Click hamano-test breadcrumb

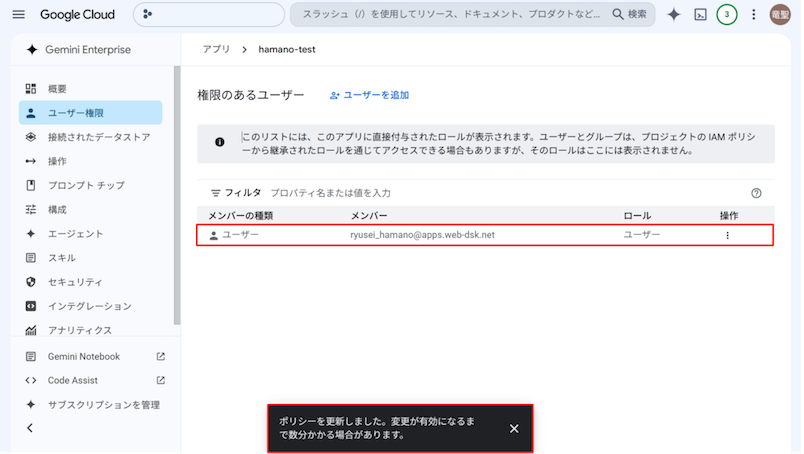(287, 49)
